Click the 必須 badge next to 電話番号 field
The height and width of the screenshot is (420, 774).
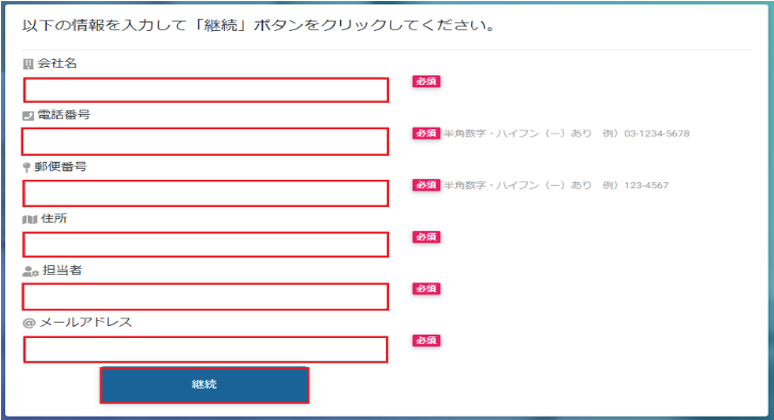pos(426,133)
